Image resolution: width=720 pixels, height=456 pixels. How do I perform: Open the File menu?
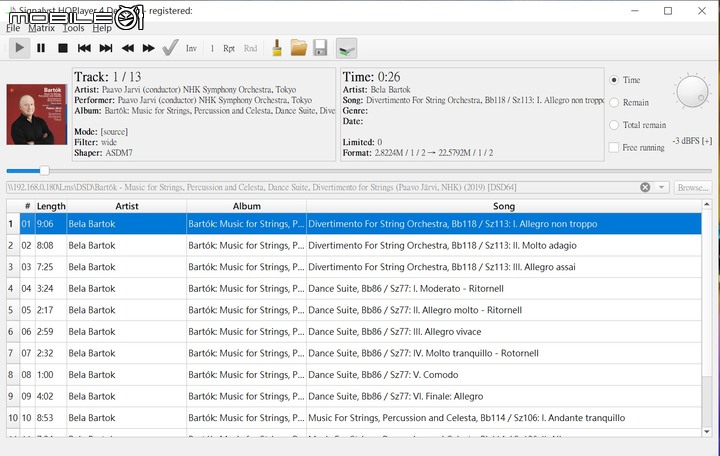point(13,28)
